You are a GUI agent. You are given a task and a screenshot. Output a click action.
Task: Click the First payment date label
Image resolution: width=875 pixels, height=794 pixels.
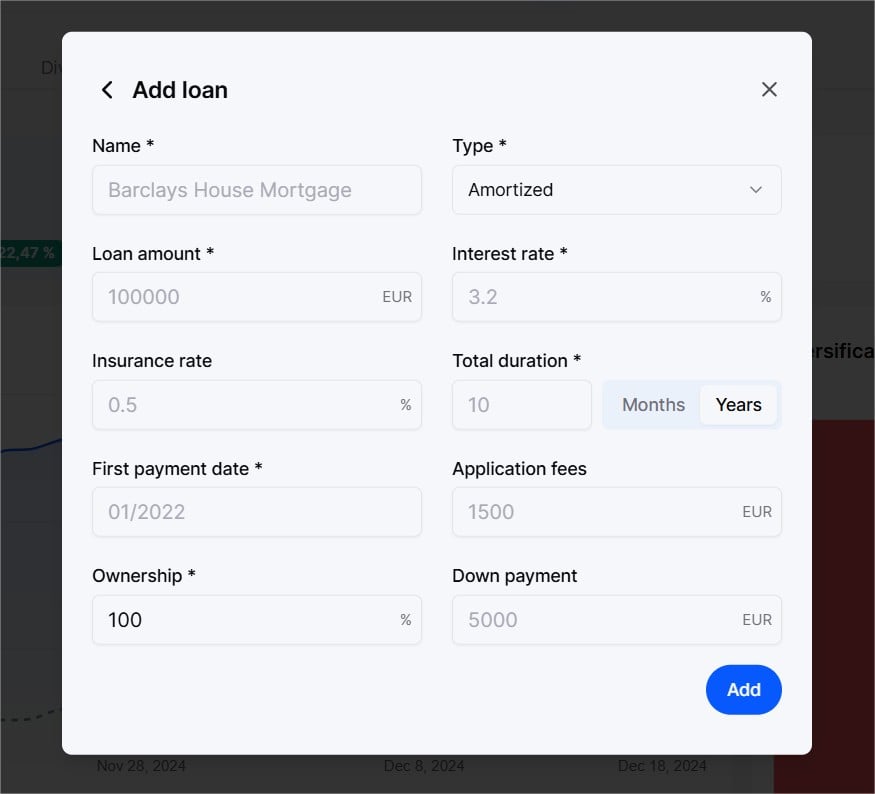[177, 469]
